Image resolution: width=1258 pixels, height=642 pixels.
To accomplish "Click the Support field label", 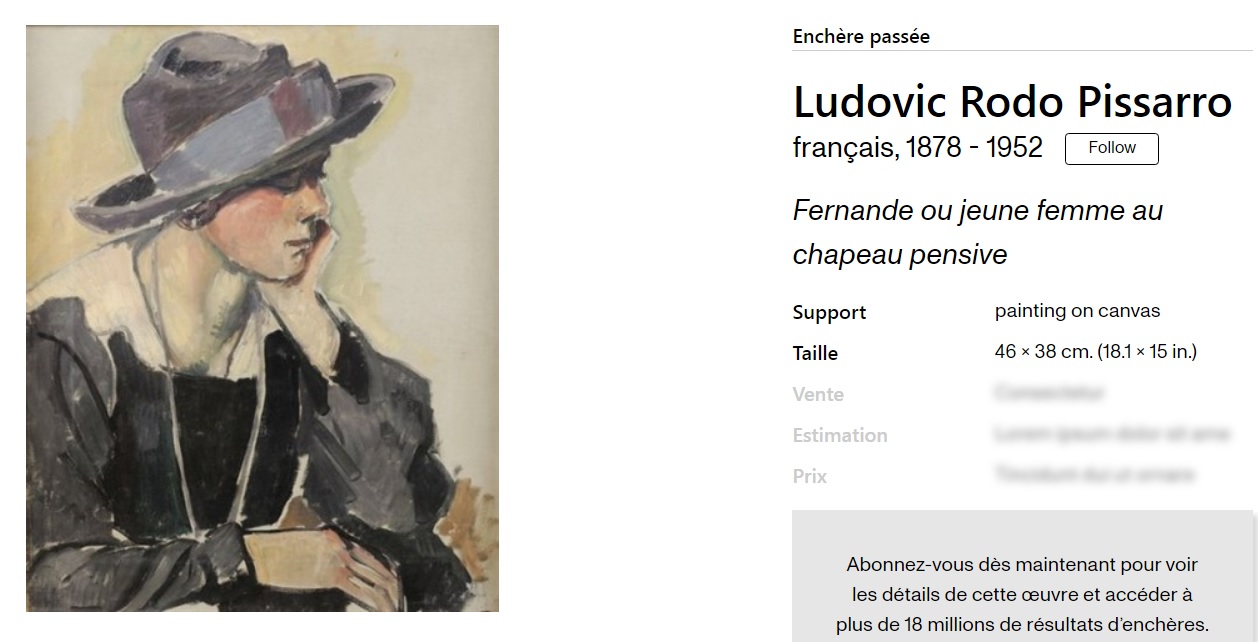I will tap(829, 312).
